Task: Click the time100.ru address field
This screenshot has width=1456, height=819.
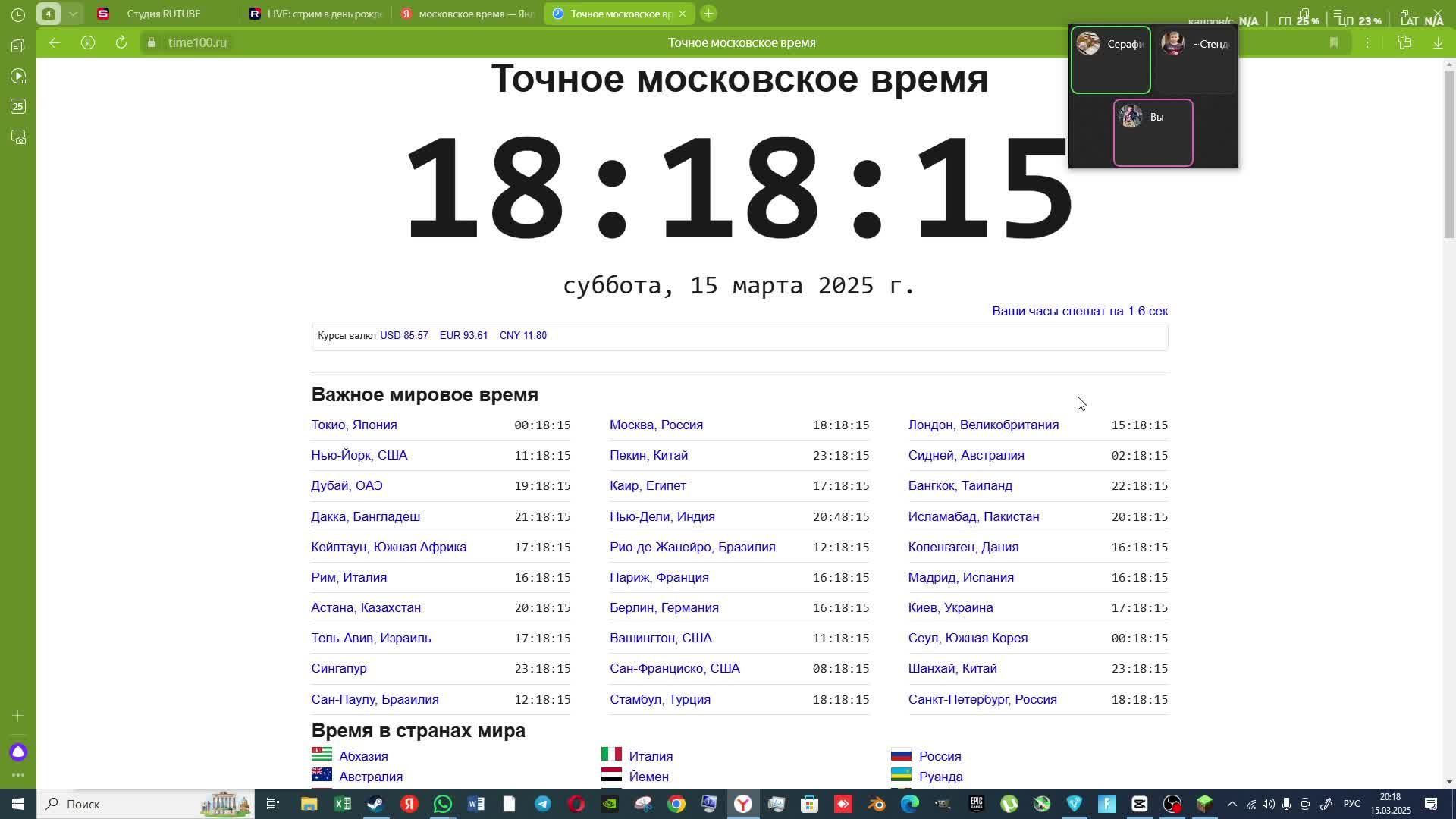Action: click(197, 43)
